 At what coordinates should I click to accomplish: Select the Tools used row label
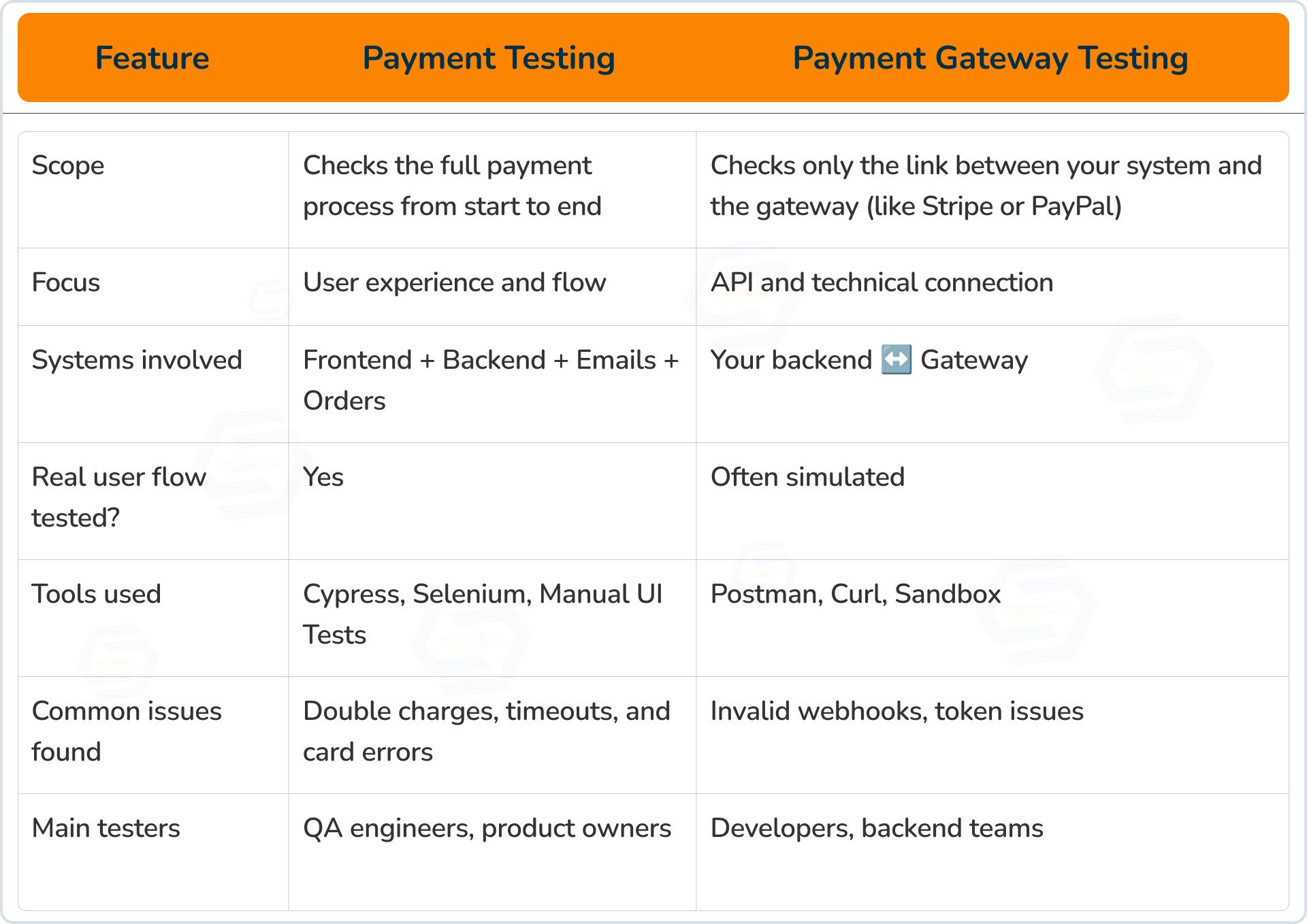pyautogui.click(x=96, y=595)
